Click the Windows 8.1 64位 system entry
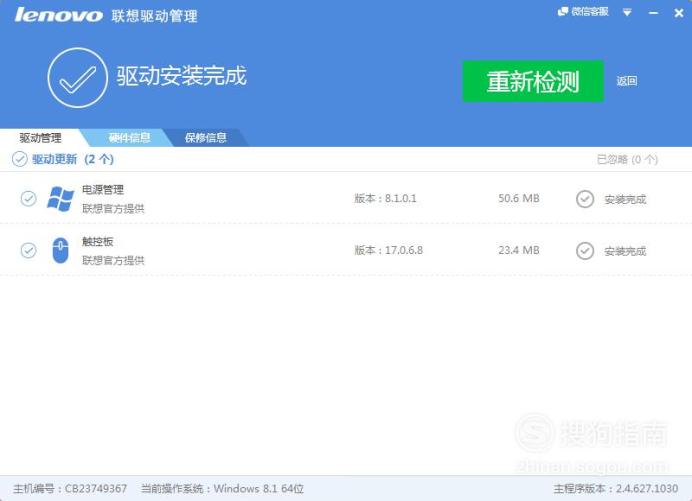Screen dimensions: 692x501 pos(222,489)
